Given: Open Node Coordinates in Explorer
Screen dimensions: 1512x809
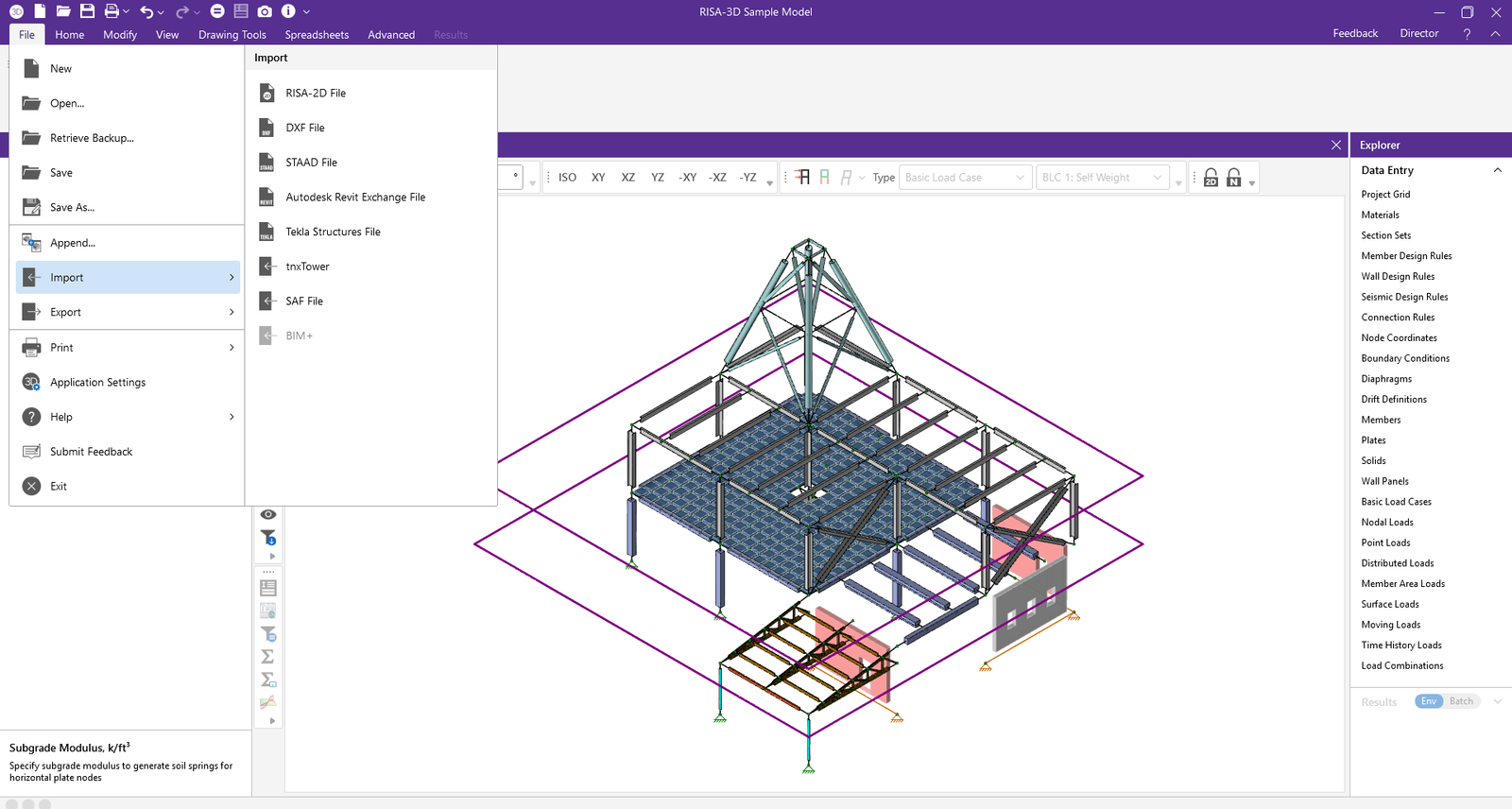Looking at the screenshot, I should (1399, 337).
